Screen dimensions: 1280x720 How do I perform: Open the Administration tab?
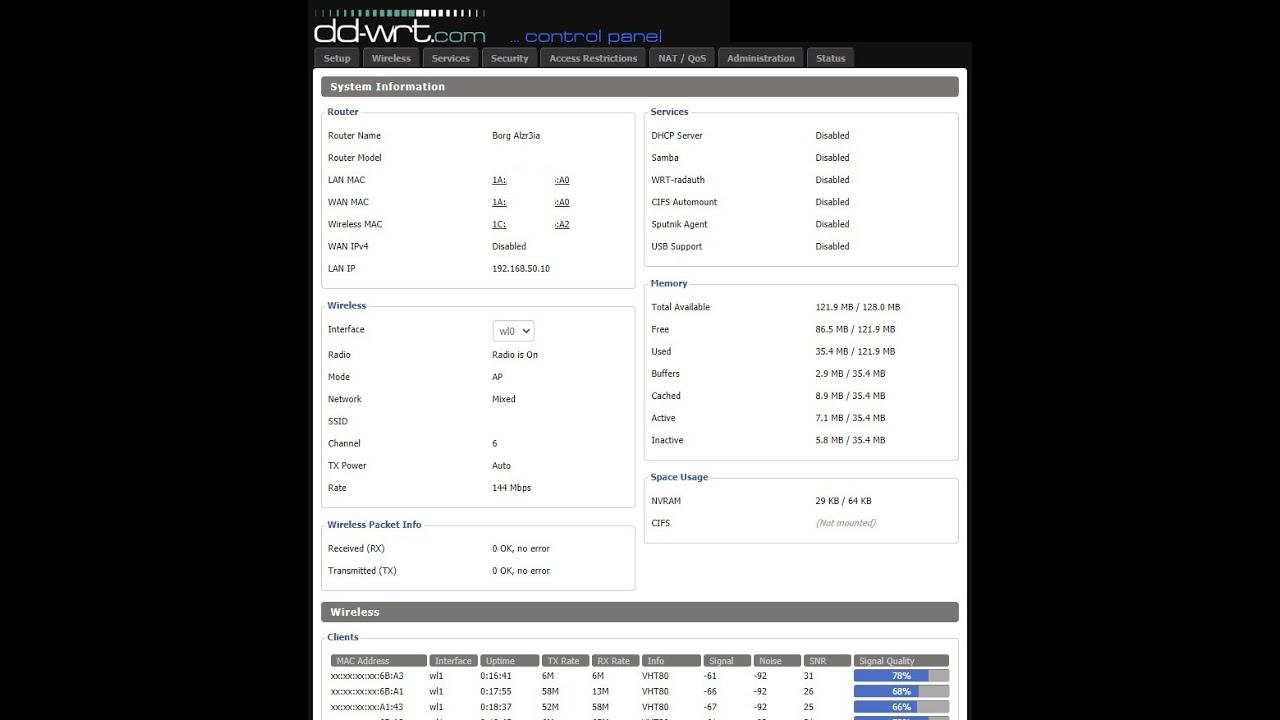click(x=761, y=58)
